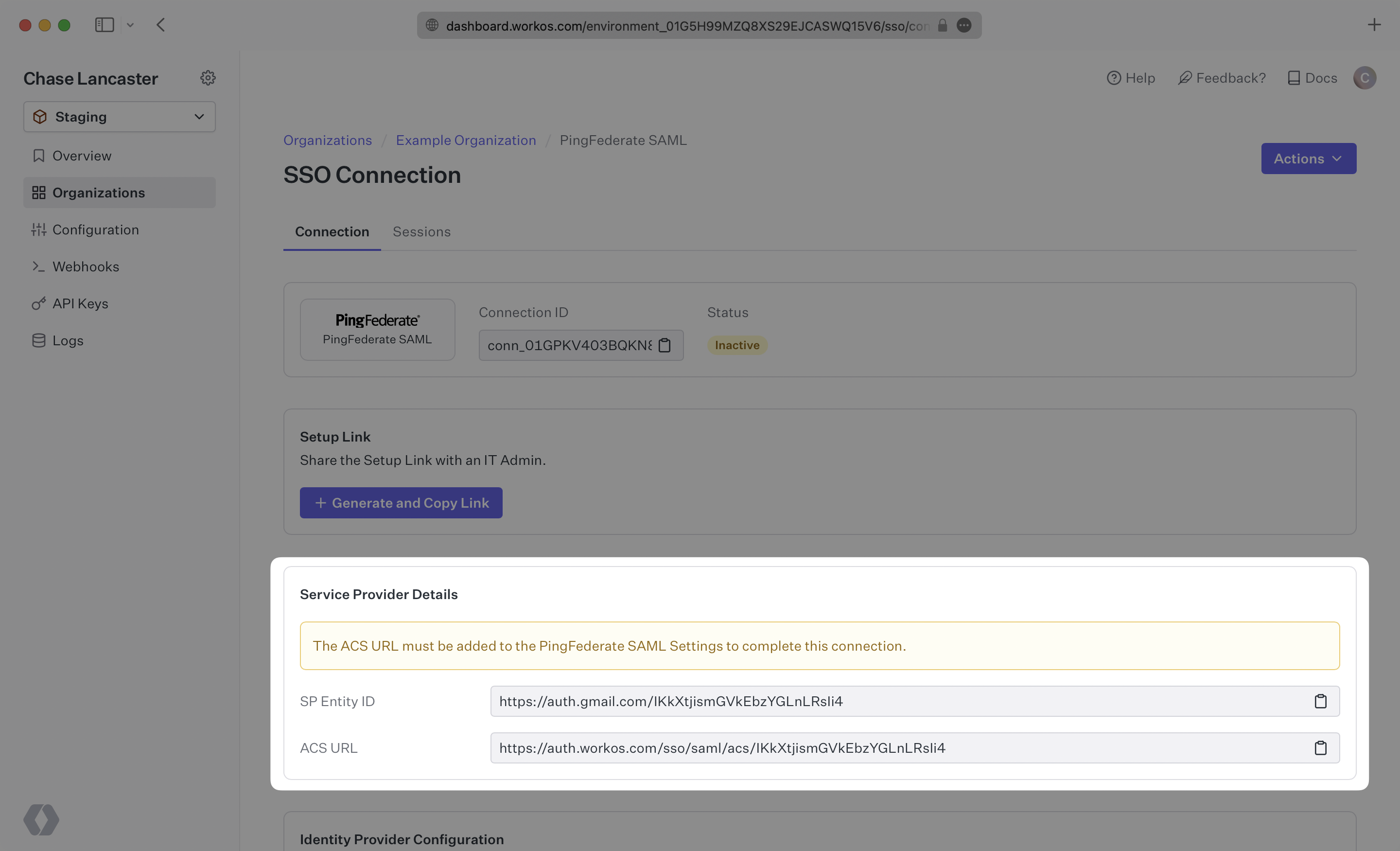Copy the ACS URL using clipboard icon

coord(1321,747)
